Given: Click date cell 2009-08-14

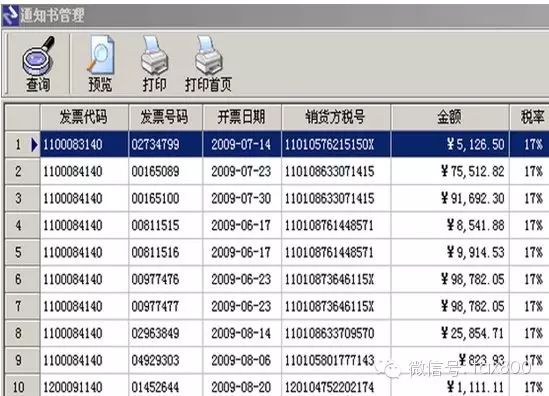Looking at the screenshot, I should (242, 333).
